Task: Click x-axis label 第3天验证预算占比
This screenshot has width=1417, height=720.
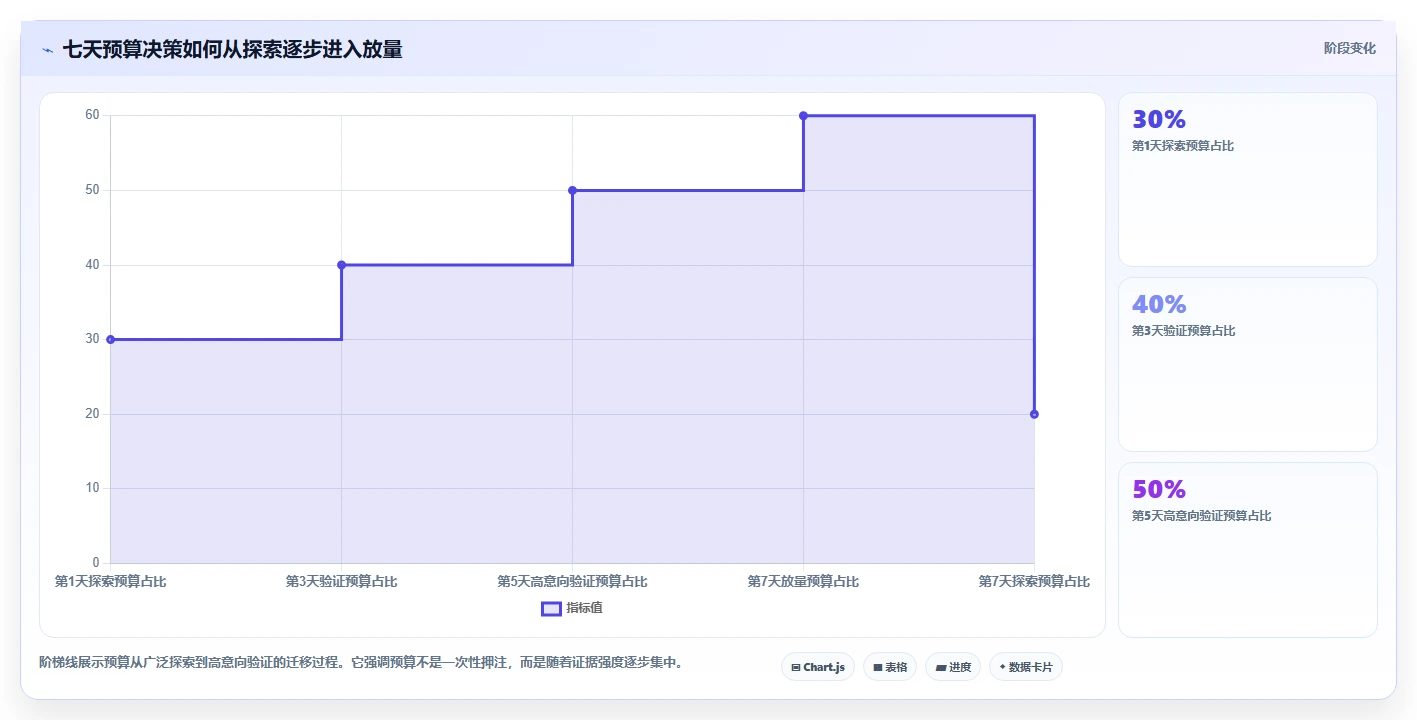Action: click(341, 581)
